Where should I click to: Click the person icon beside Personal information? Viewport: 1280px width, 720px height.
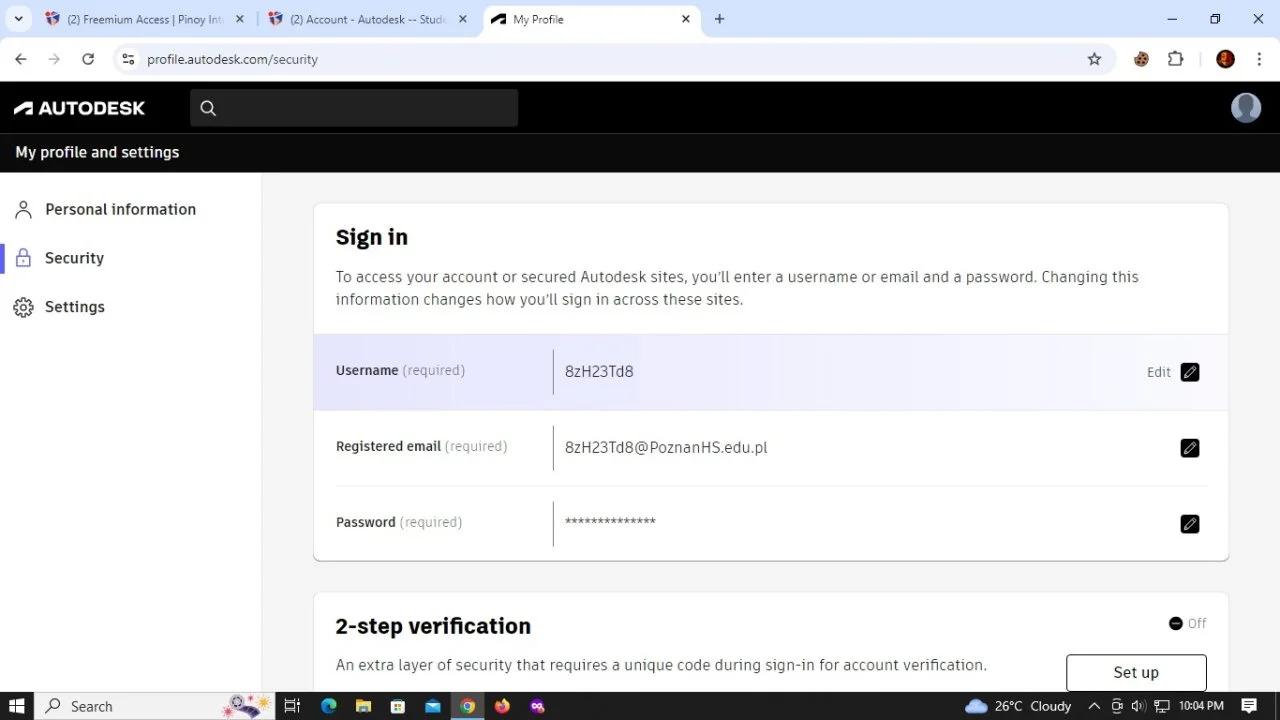click(x=23, y=209)
